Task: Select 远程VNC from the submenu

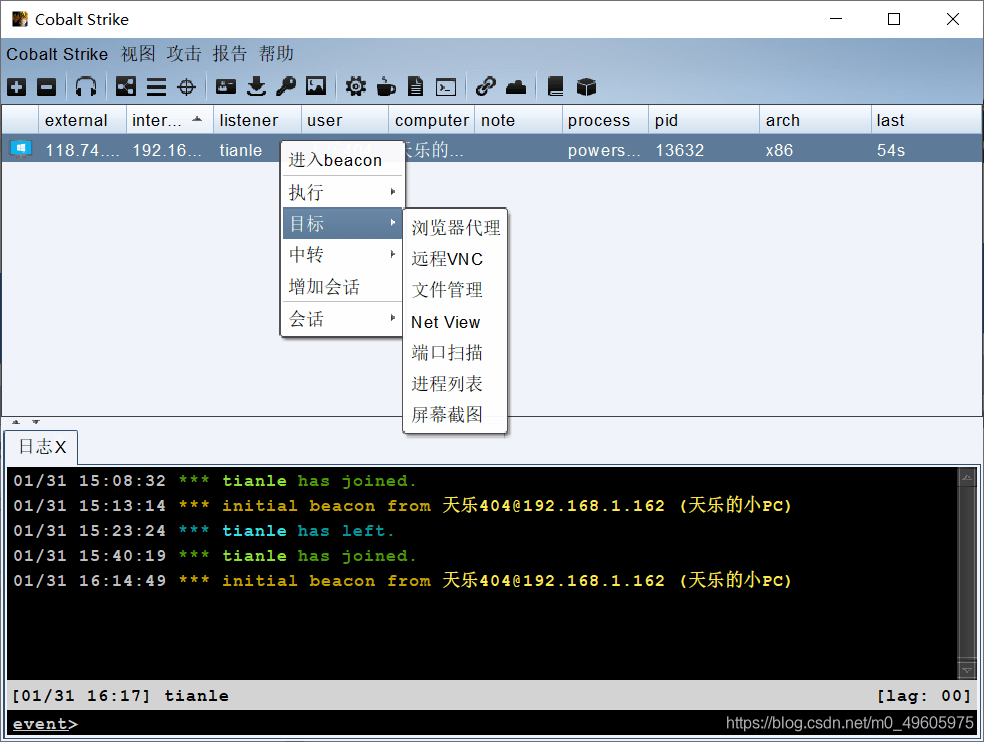Action: point(455,259)
